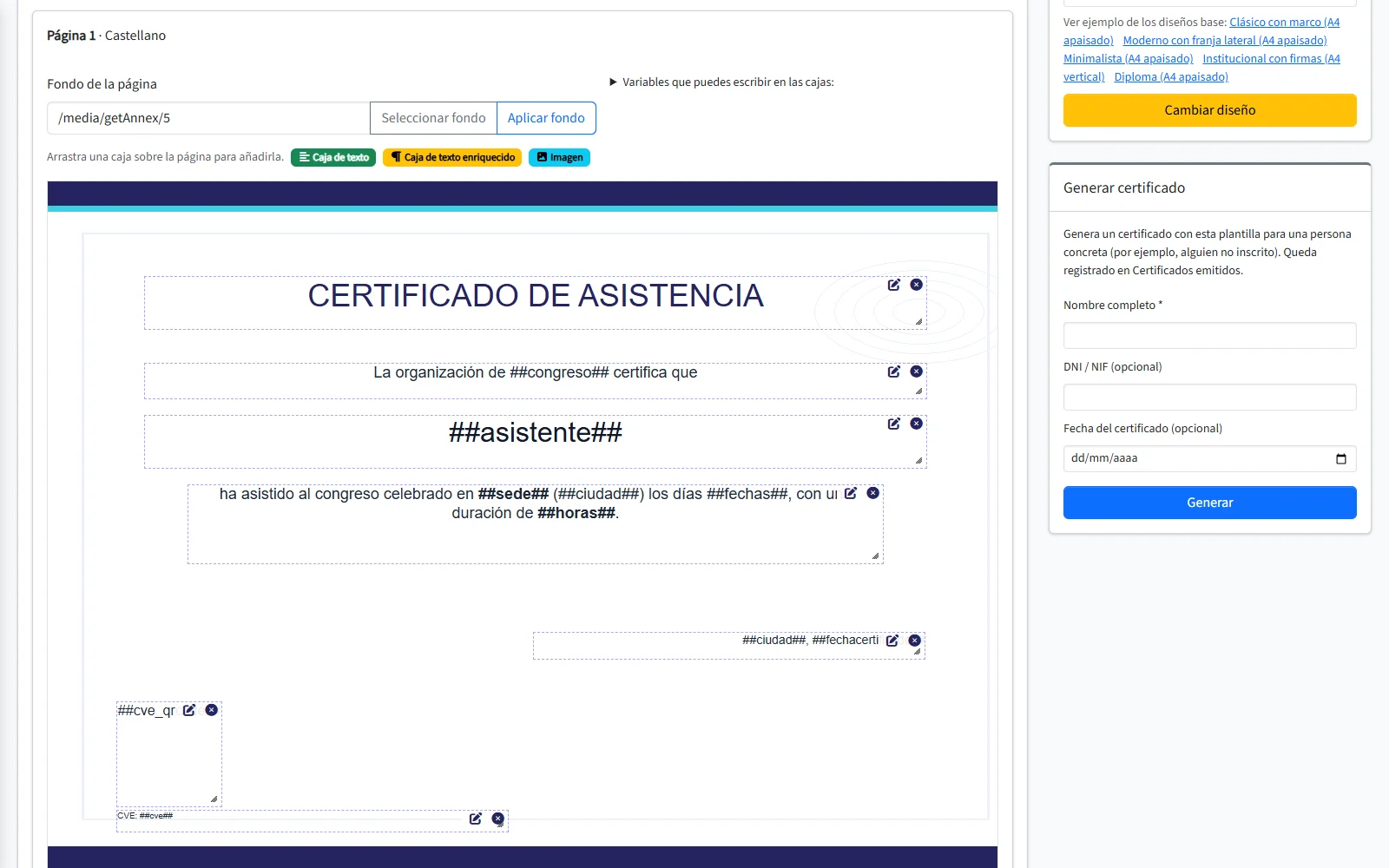Click resize handle of ##asistente## box
The width and height of the screenshot is (1389, 868).
918,460
